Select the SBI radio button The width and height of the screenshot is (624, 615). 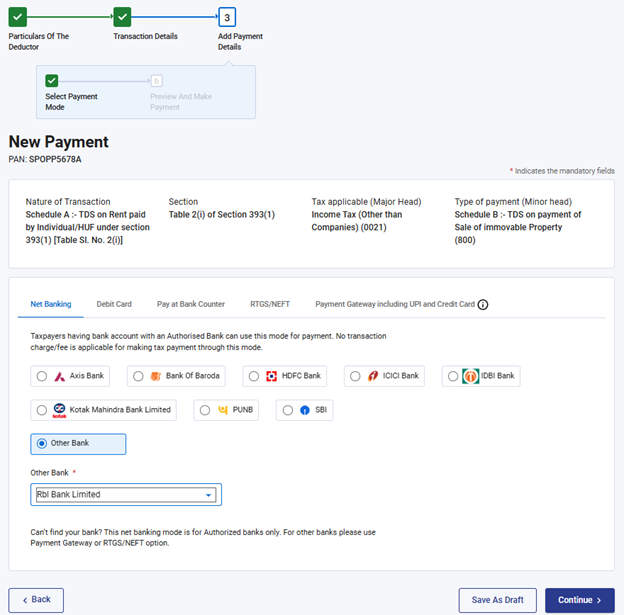pyautogui.click(x=288, y=410)
